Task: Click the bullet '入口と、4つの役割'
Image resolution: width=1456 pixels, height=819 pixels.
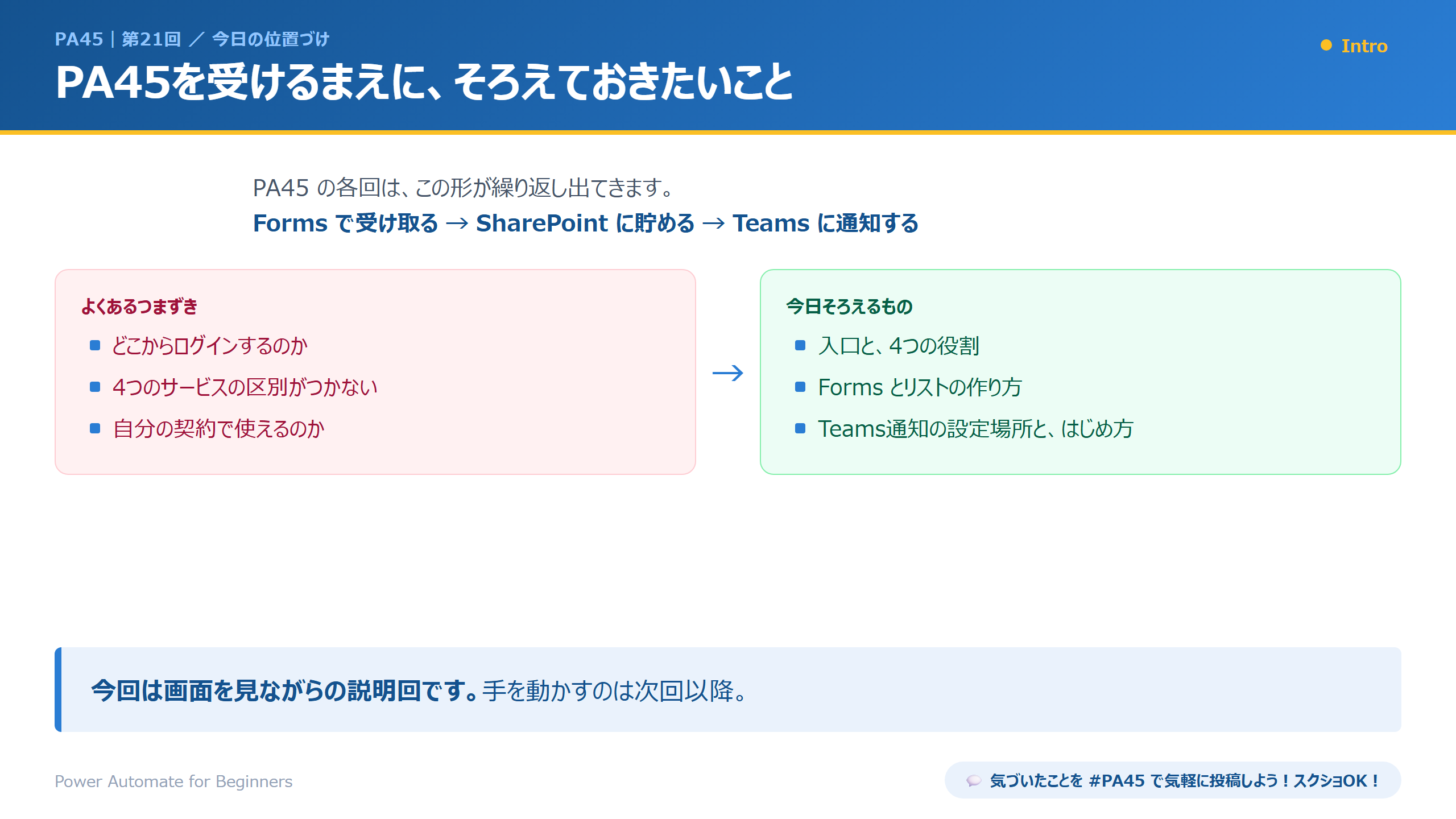Action: (899, 346)
